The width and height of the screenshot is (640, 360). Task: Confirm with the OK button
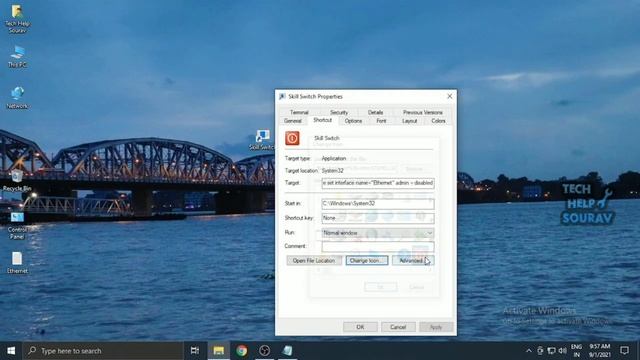coord(360,327)
